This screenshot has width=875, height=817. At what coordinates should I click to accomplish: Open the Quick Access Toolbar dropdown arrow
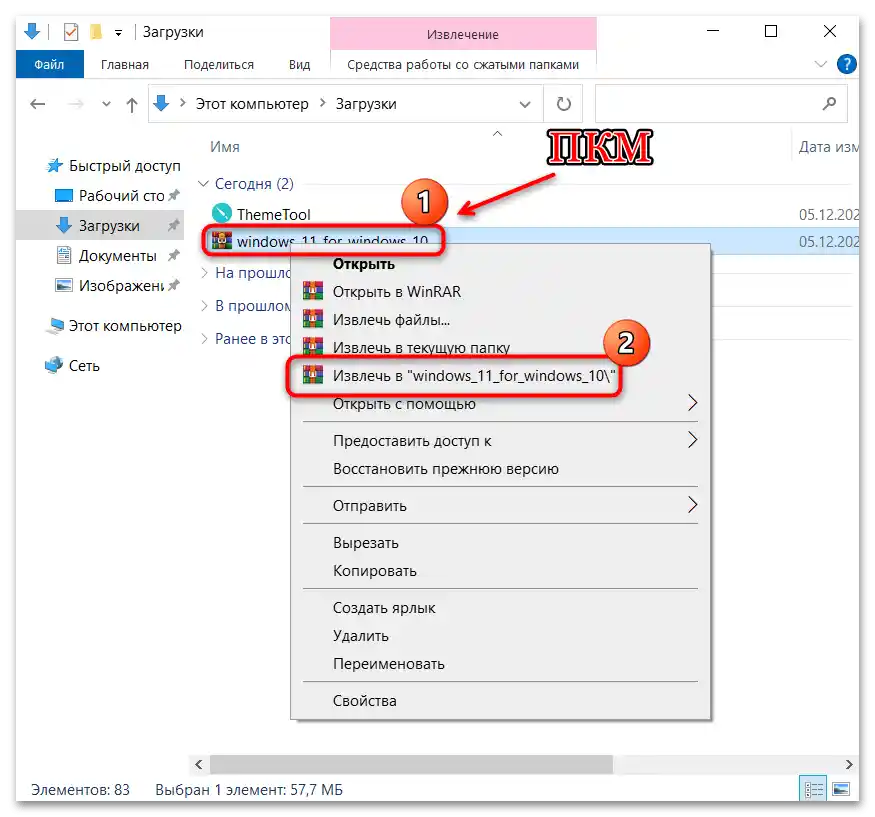click(x=116, y=31)
